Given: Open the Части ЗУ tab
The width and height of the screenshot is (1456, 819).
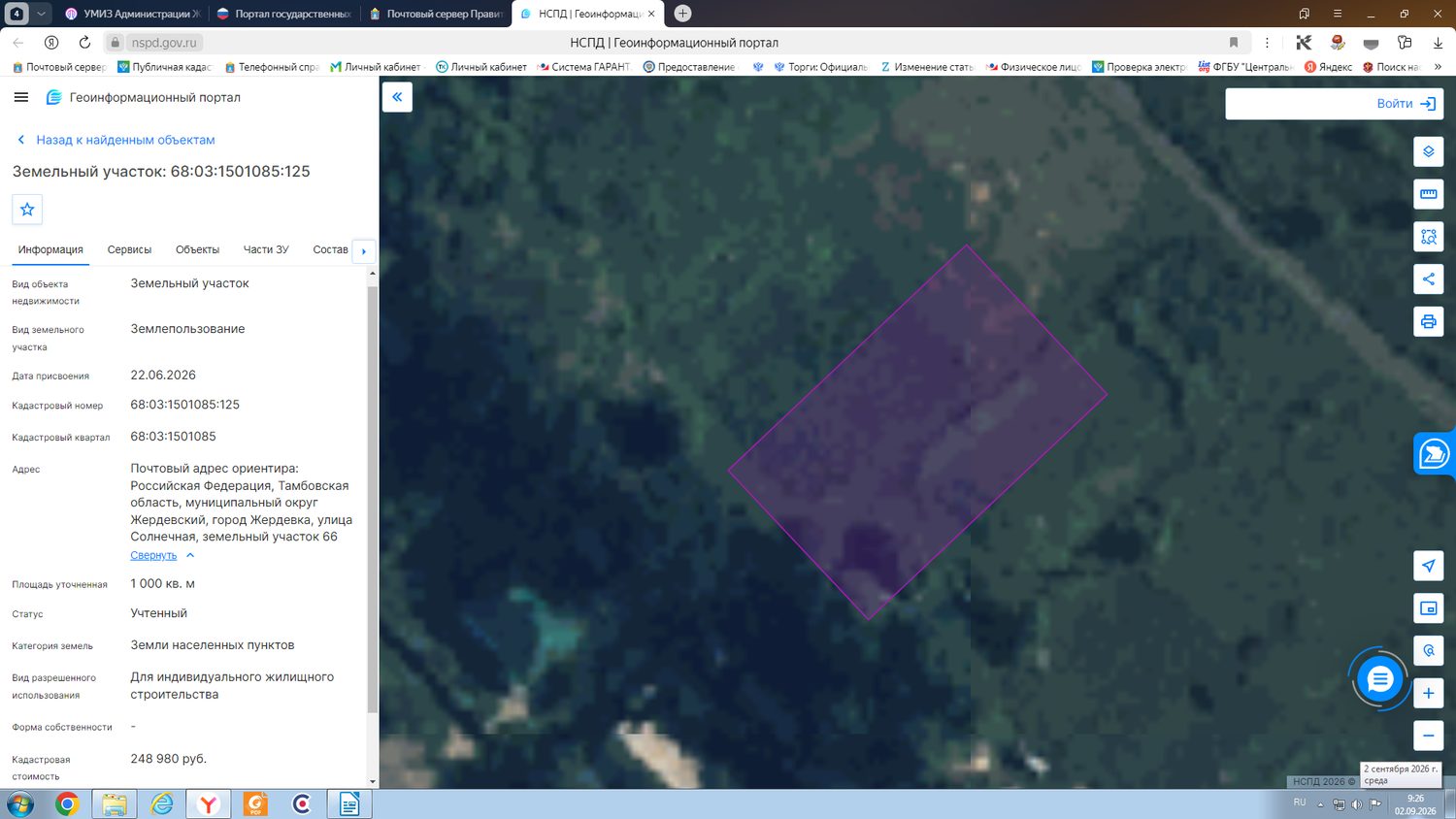Looking at the screenshot, I should [x=266, y=249].
